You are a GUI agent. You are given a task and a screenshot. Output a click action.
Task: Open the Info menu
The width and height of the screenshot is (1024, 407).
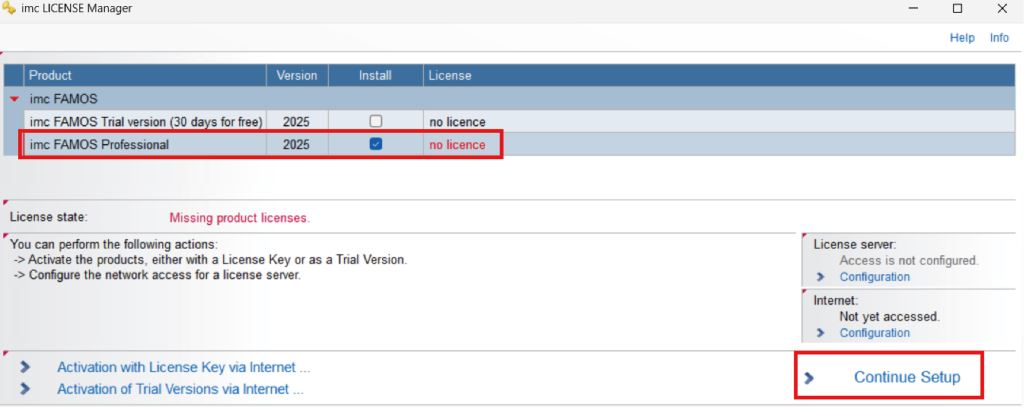999,38
